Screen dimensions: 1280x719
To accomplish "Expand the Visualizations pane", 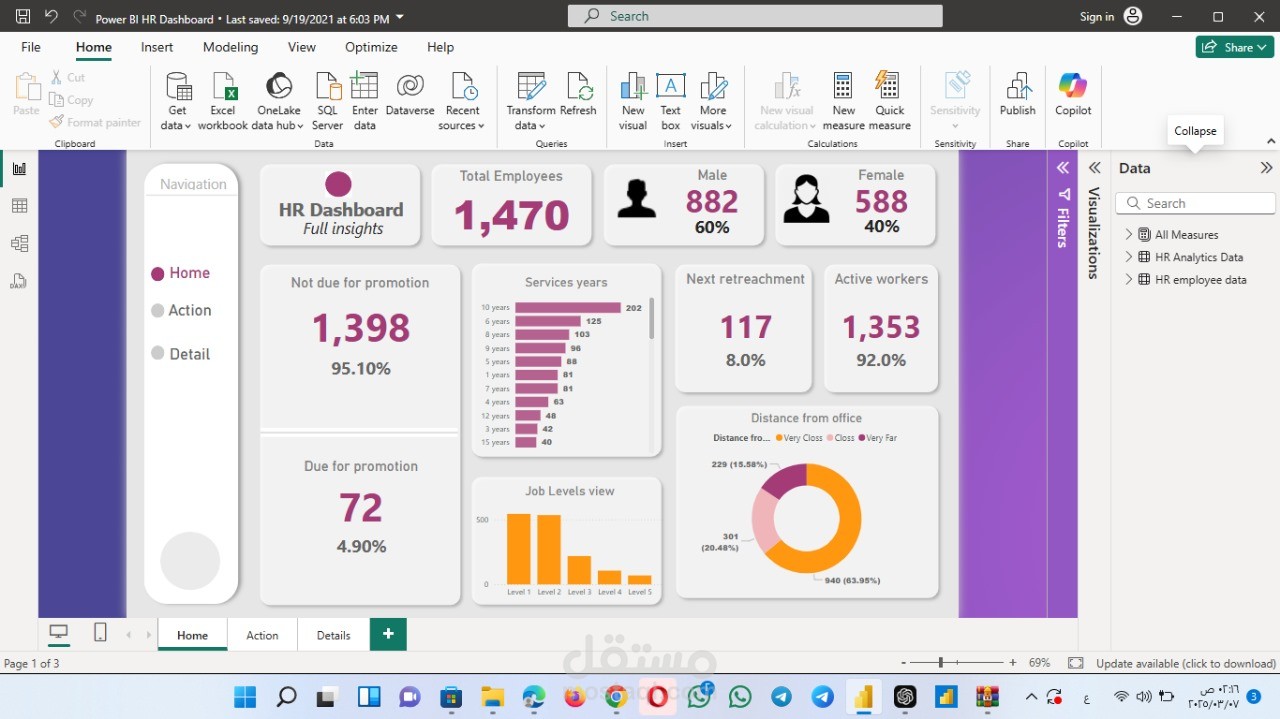I will click(x=1095, y=168).
